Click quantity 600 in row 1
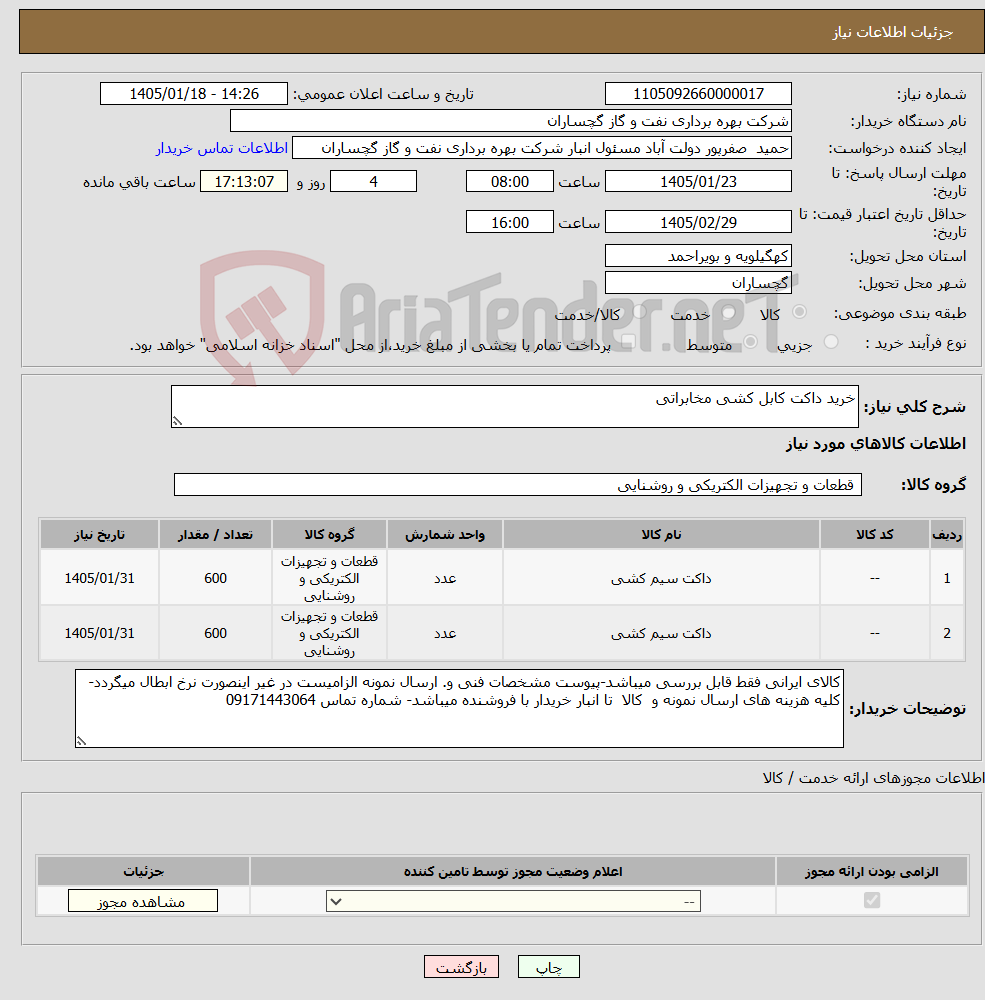 [x=216, y=578]
